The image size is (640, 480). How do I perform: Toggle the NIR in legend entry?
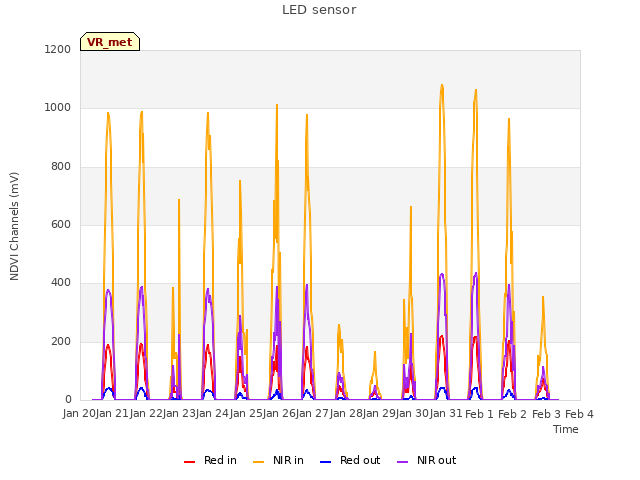click(278, 460)
